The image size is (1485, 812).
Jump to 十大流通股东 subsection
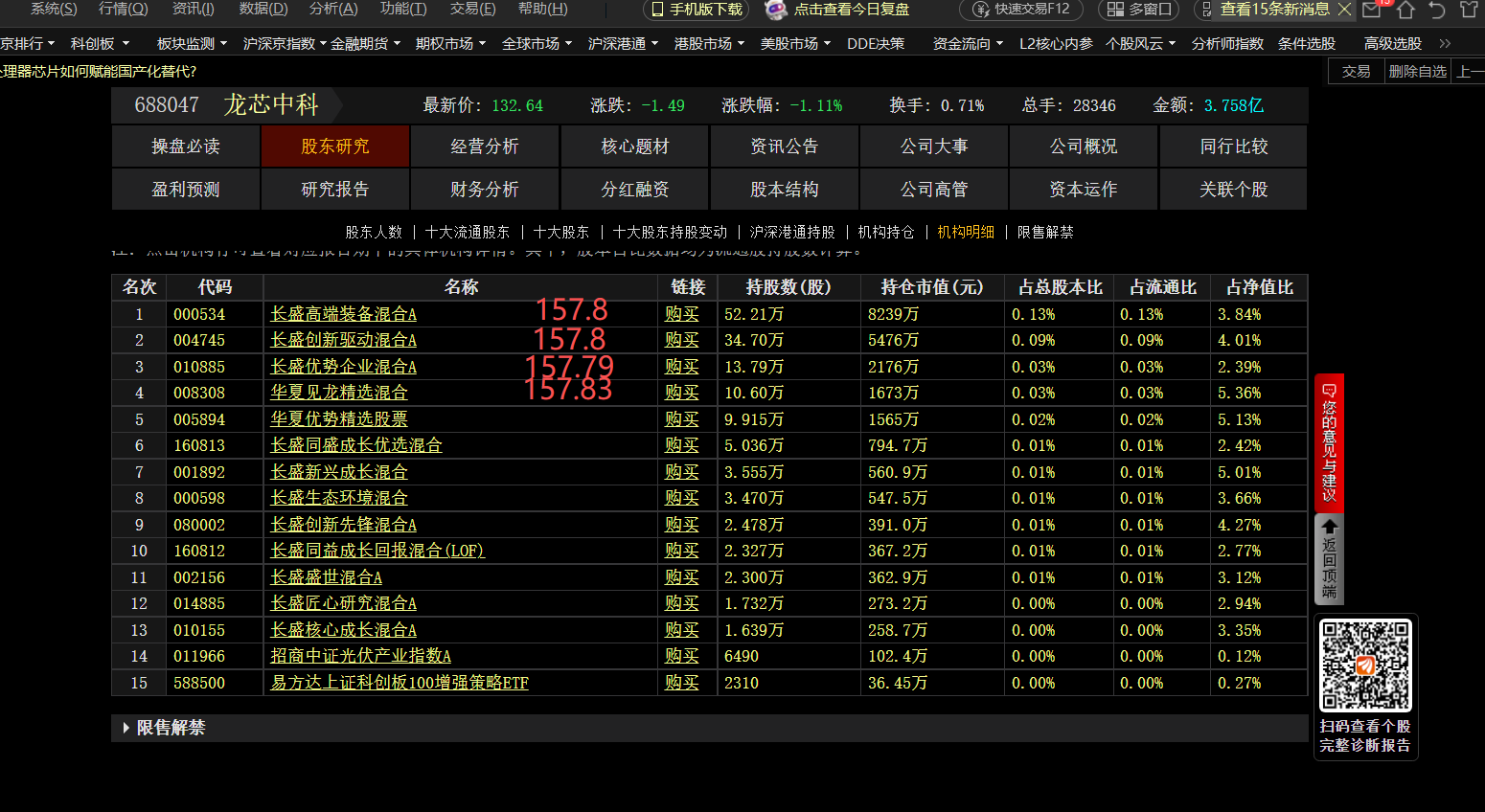(x=468, y=232)
